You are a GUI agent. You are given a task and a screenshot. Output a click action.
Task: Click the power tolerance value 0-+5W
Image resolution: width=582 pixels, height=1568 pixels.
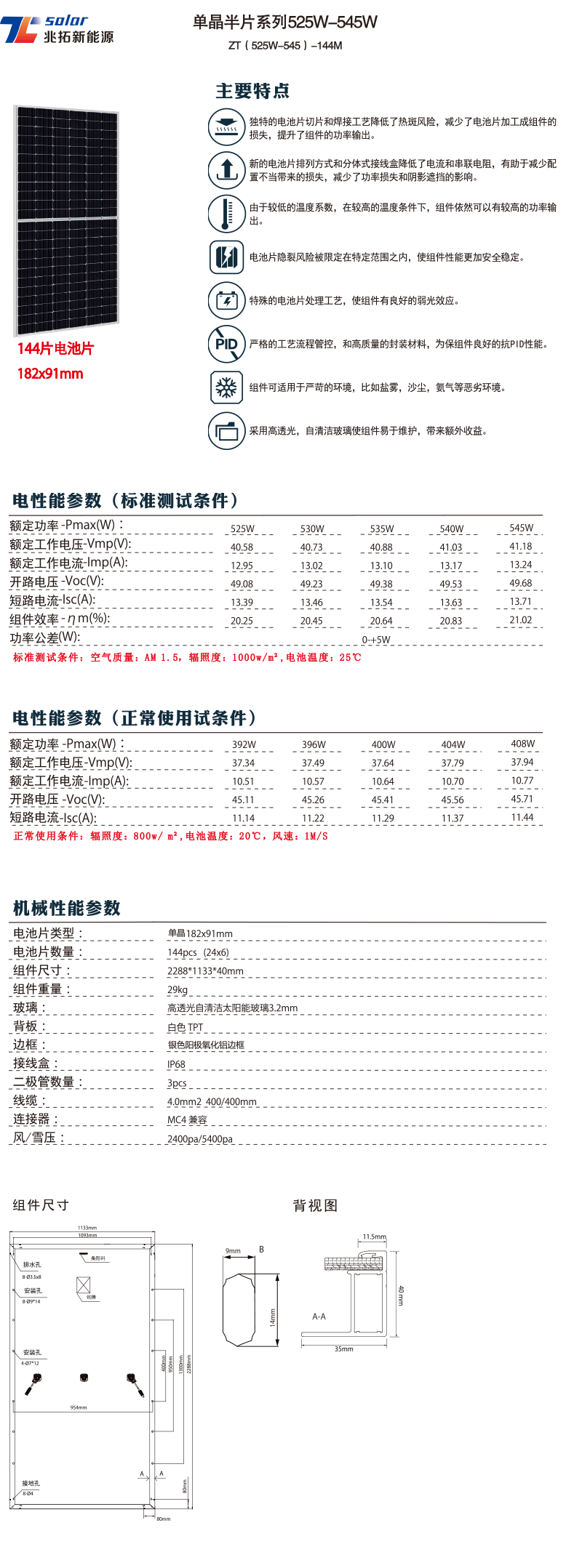376,640
